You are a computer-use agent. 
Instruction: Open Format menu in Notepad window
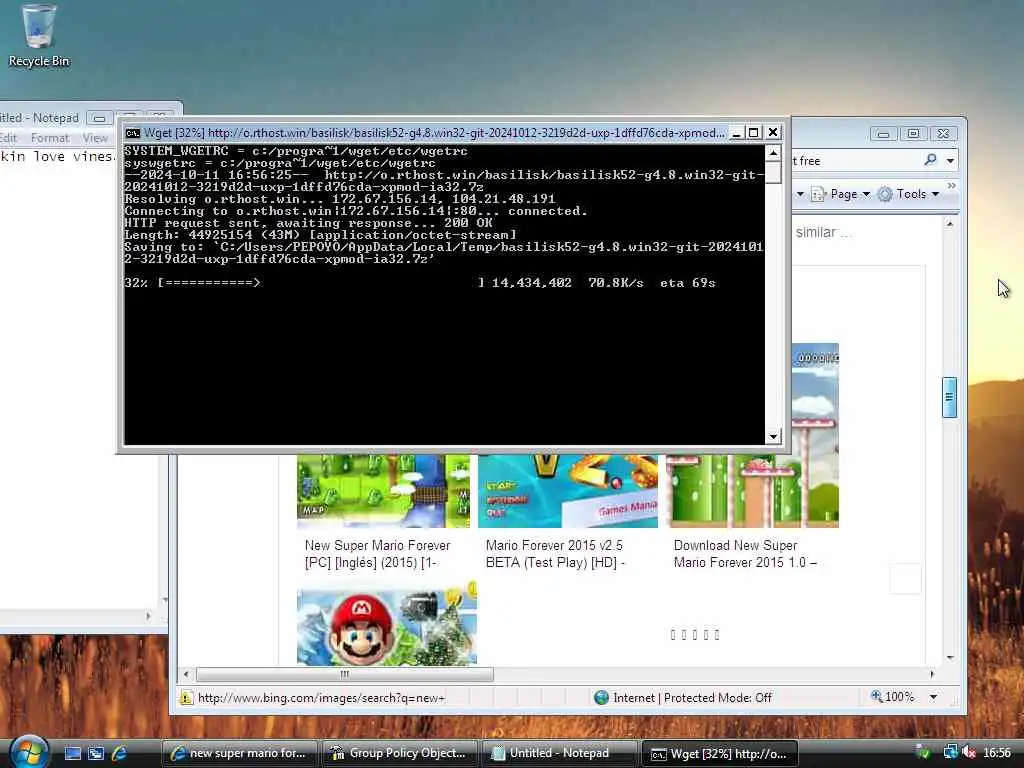tap(50, 138)
